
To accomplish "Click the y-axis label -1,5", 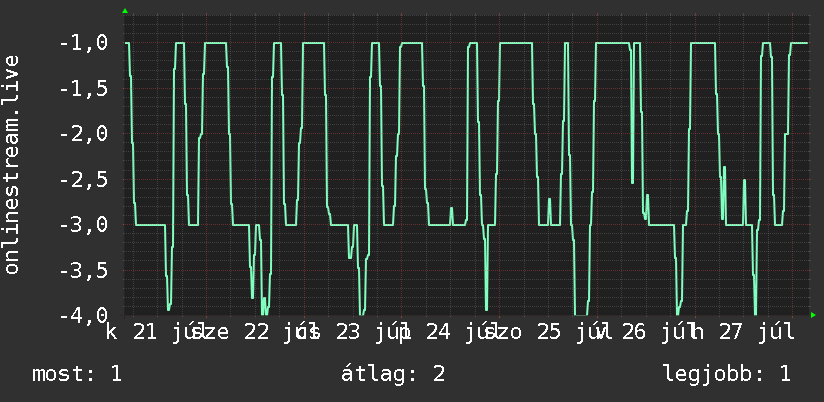I will pos(84,88).
